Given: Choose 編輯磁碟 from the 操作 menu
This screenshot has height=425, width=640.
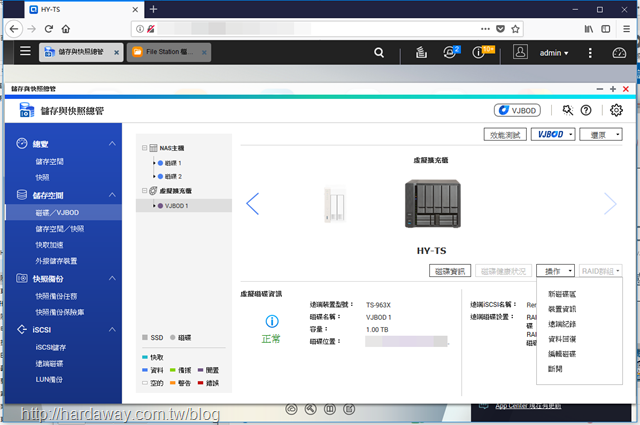Looking at the screenshot, I should coord(562,354).
